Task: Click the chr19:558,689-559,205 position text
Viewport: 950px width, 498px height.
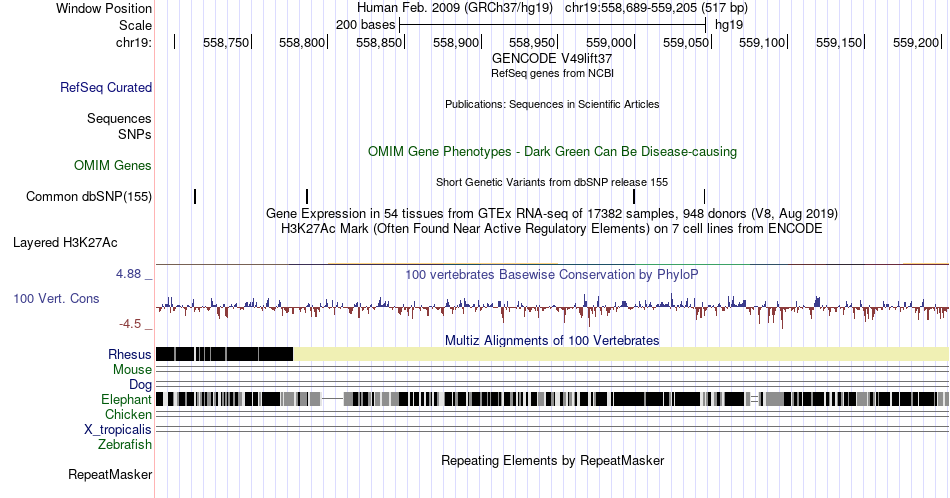Action: coord(656,8)
